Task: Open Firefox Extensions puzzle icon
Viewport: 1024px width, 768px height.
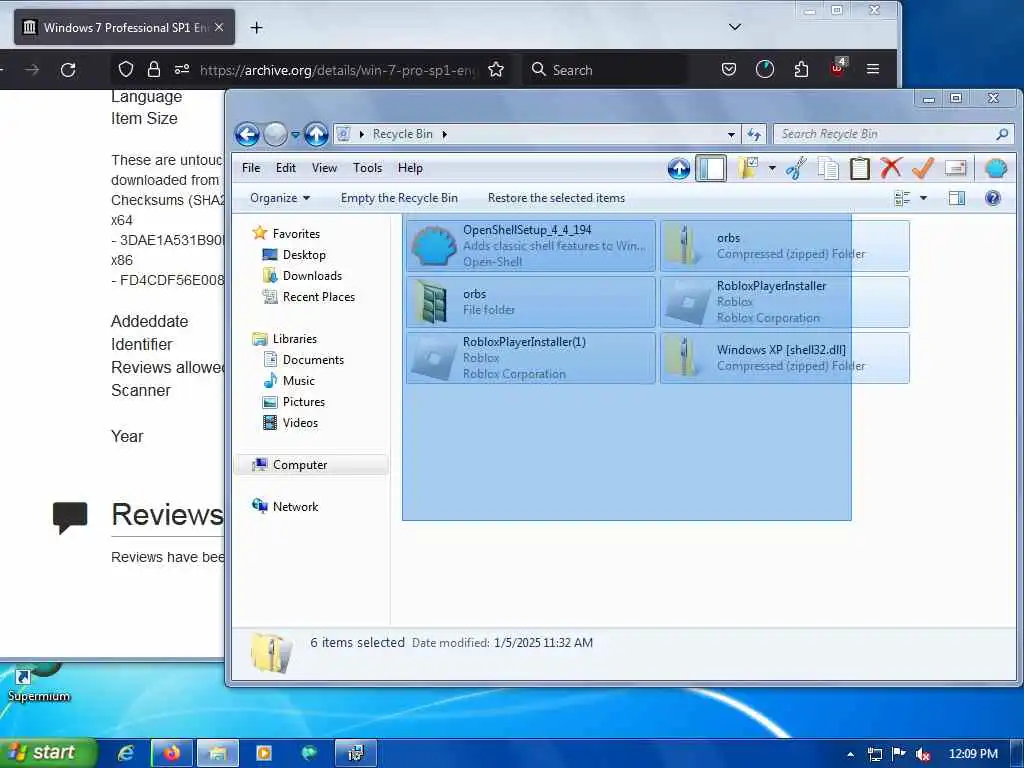Action: coord(801,69)
